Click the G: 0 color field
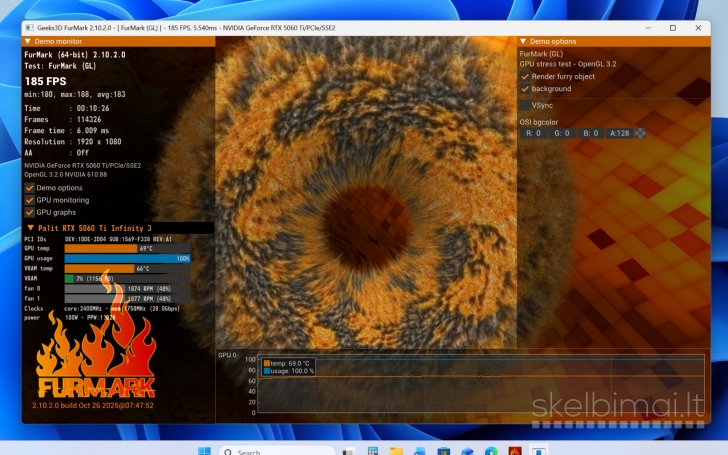This screenshot has height=455, width=728. tap(562, 133)
